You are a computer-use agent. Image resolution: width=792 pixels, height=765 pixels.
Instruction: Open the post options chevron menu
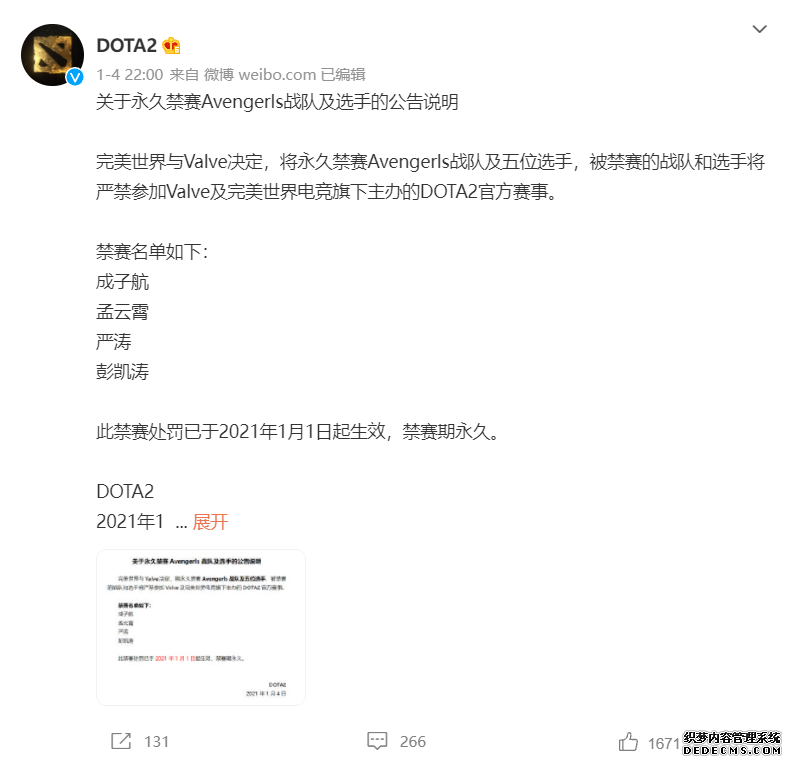coord(760,29)
